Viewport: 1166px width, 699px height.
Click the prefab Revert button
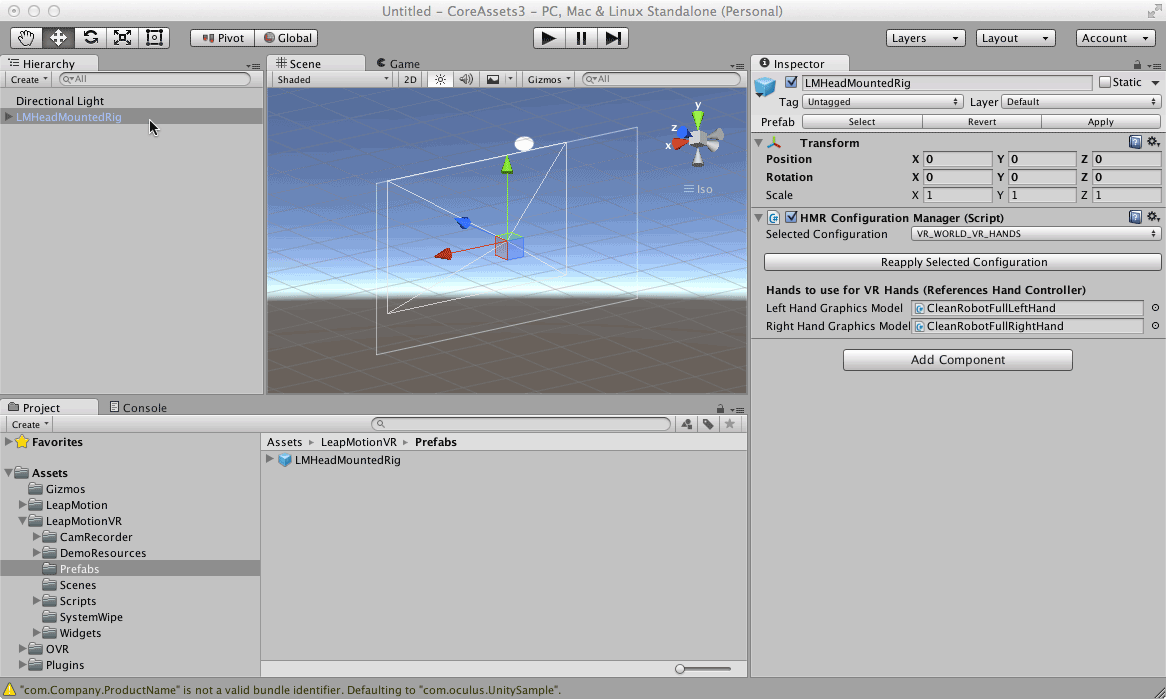(982, 122)
